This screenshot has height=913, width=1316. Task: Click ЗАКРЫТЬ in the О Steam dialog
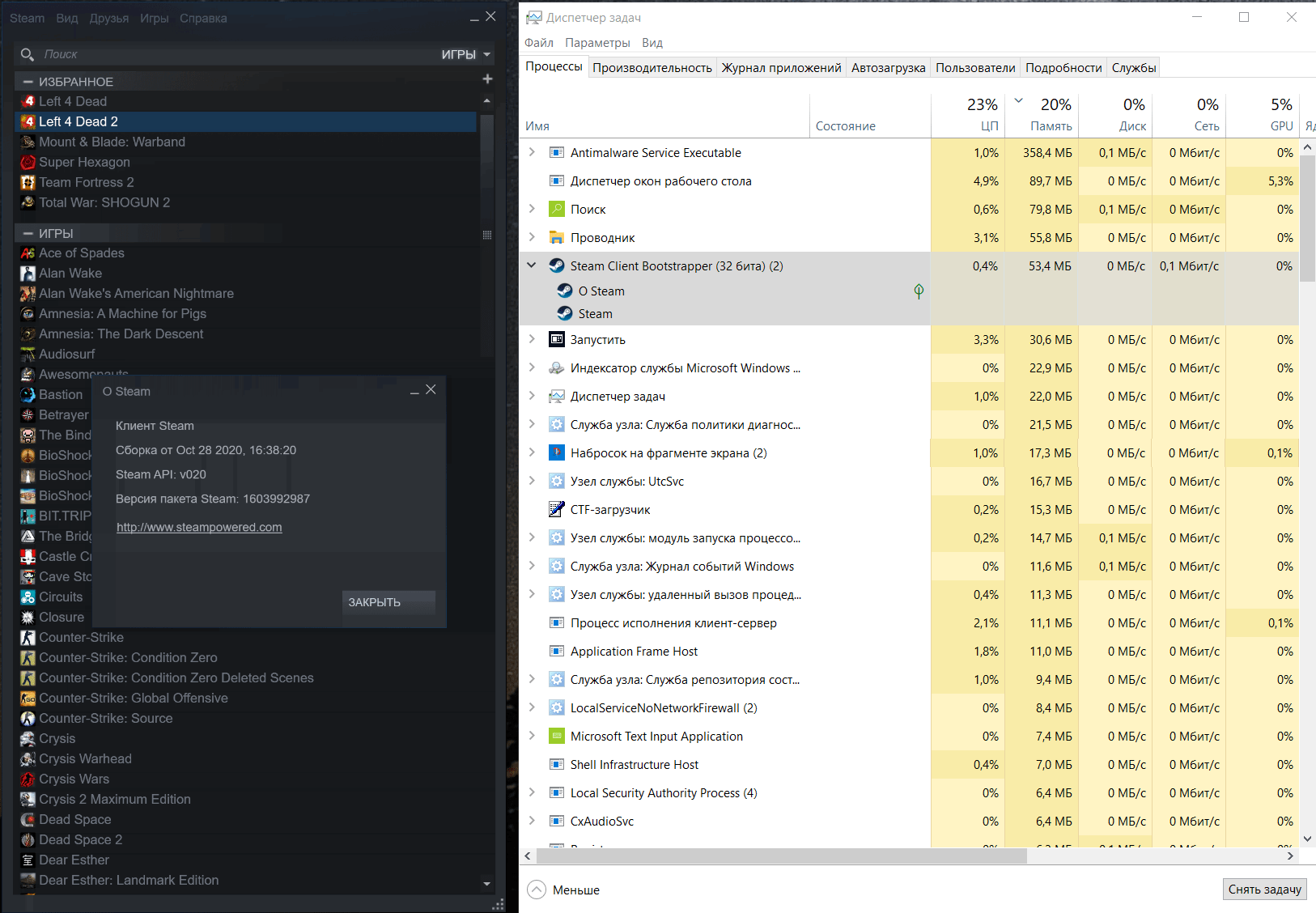pos(388,602)
